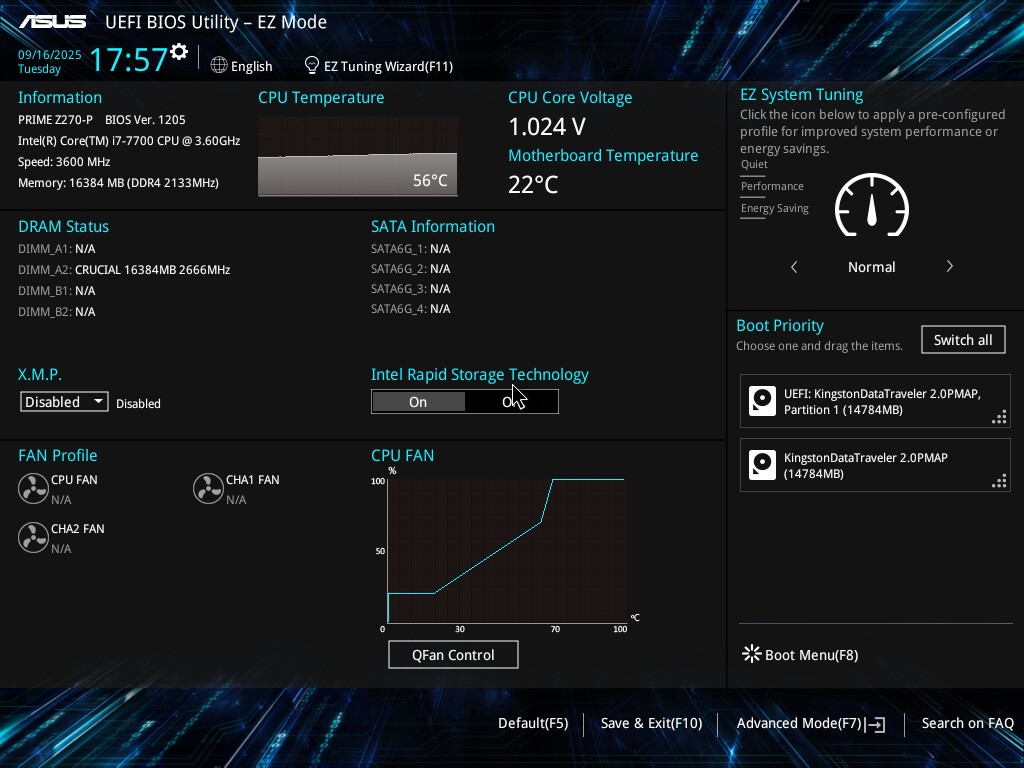
Task: Click drag handle on UEFI Kingston boot entry
Action: point(999,417)
